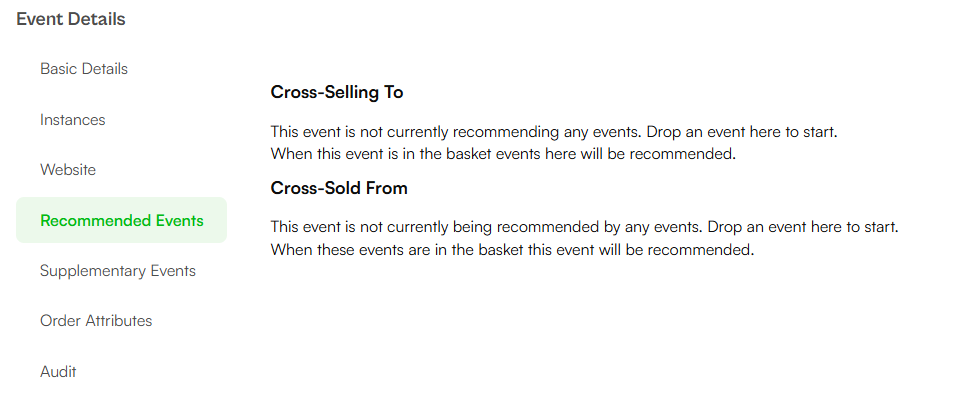Click the Event Details heading
Viewport: 972px width, 406px height.
coord(71,19)
